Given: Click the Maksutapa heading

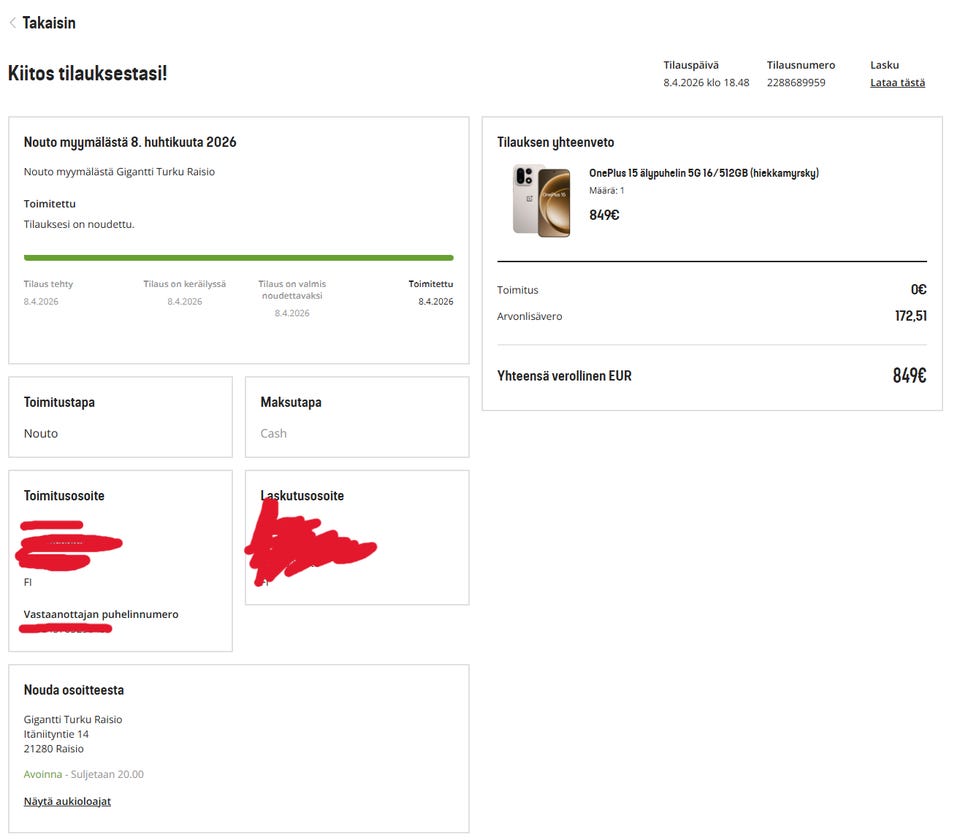Looking at the screenshot, I should pyautogui.click(x=291, y=402).
